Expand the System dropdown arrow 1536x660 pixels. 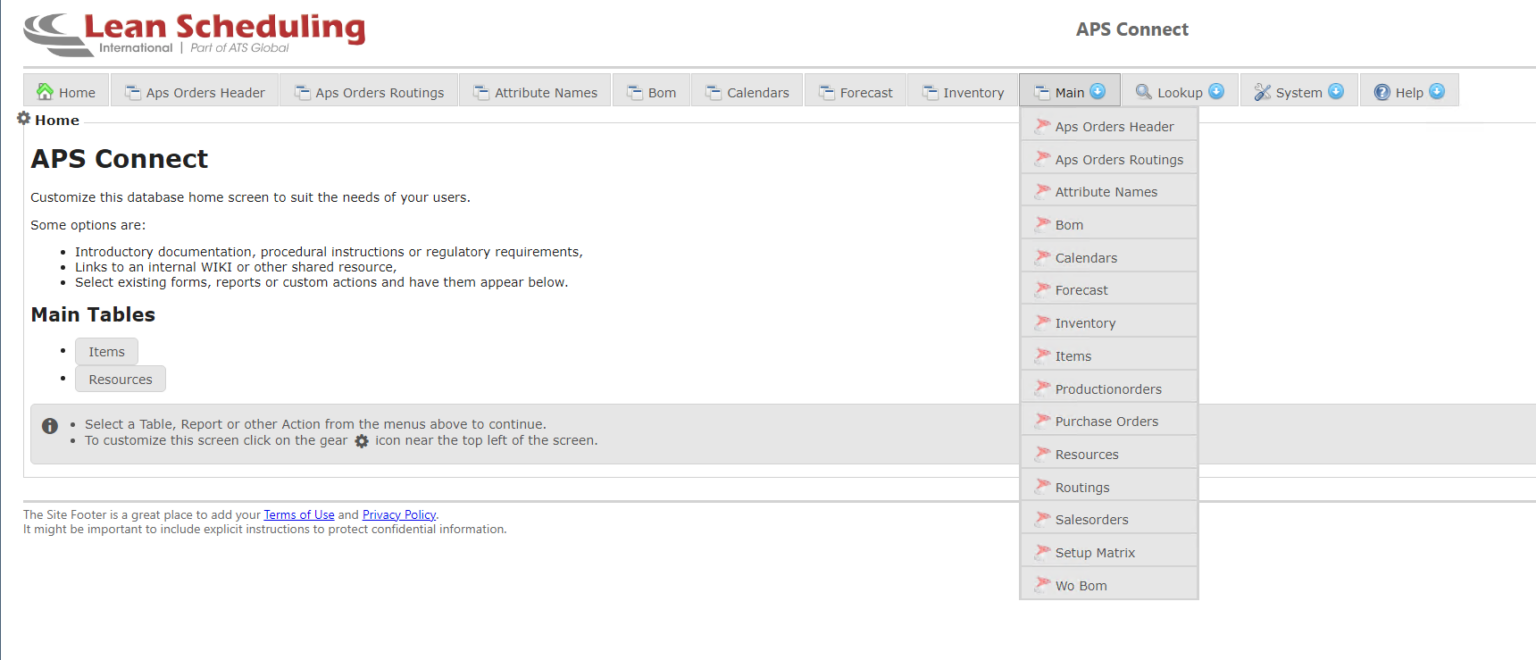[x=1336, y=92]
